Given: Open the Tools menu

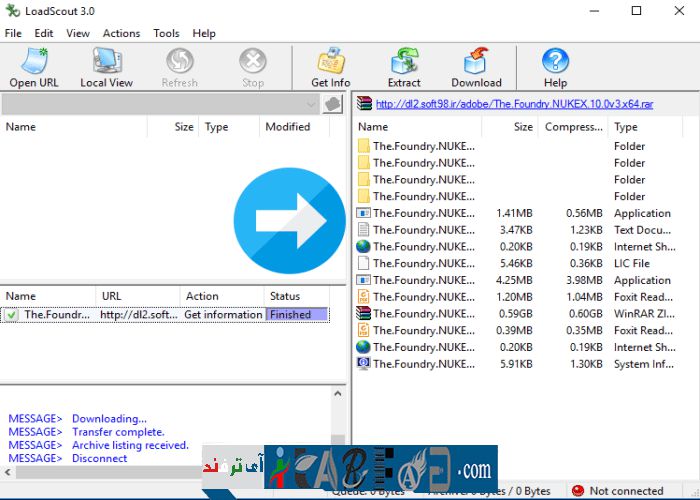Looking at the screenshot, I should point(166,33).
